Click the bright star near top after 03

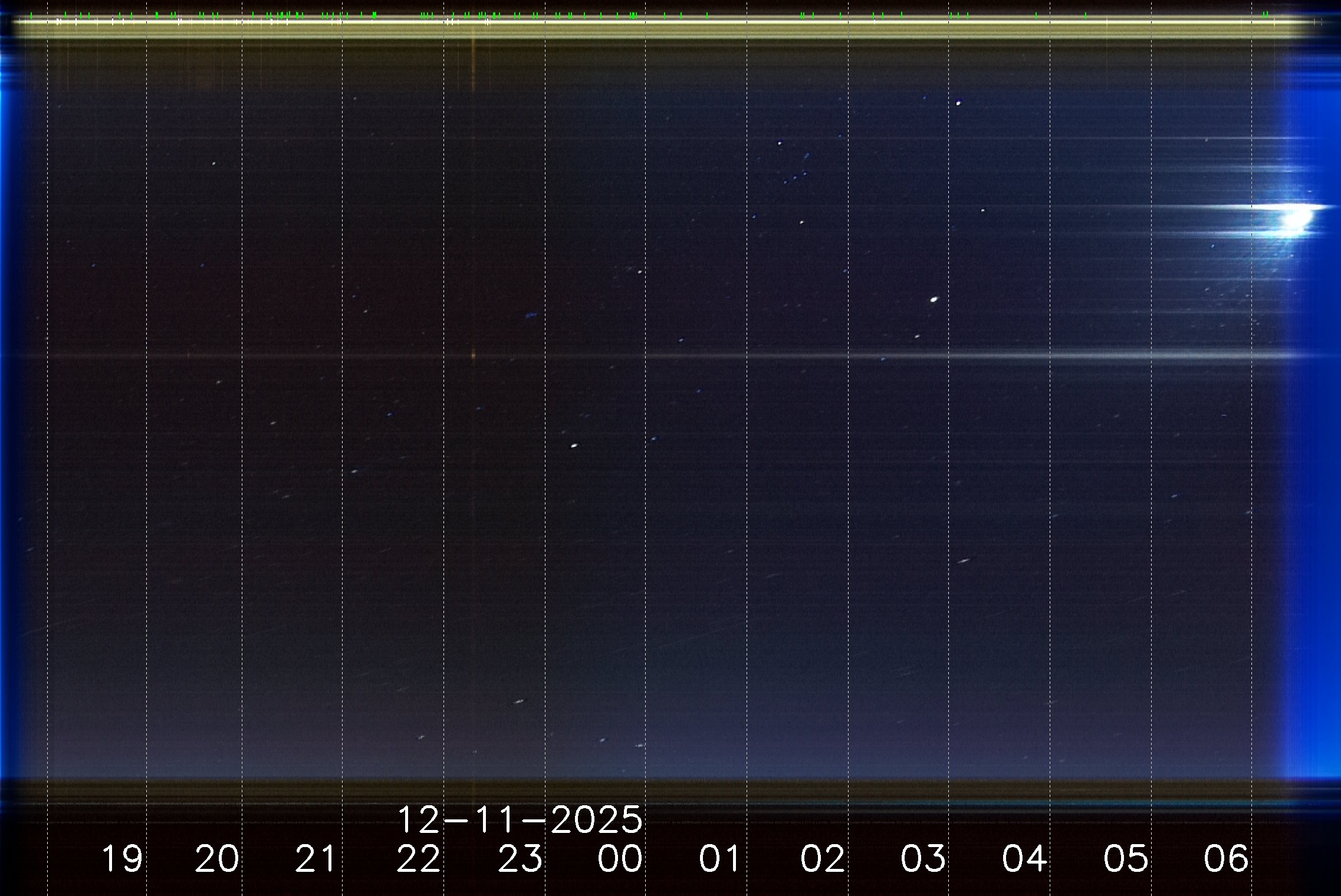tap(958, 103)
